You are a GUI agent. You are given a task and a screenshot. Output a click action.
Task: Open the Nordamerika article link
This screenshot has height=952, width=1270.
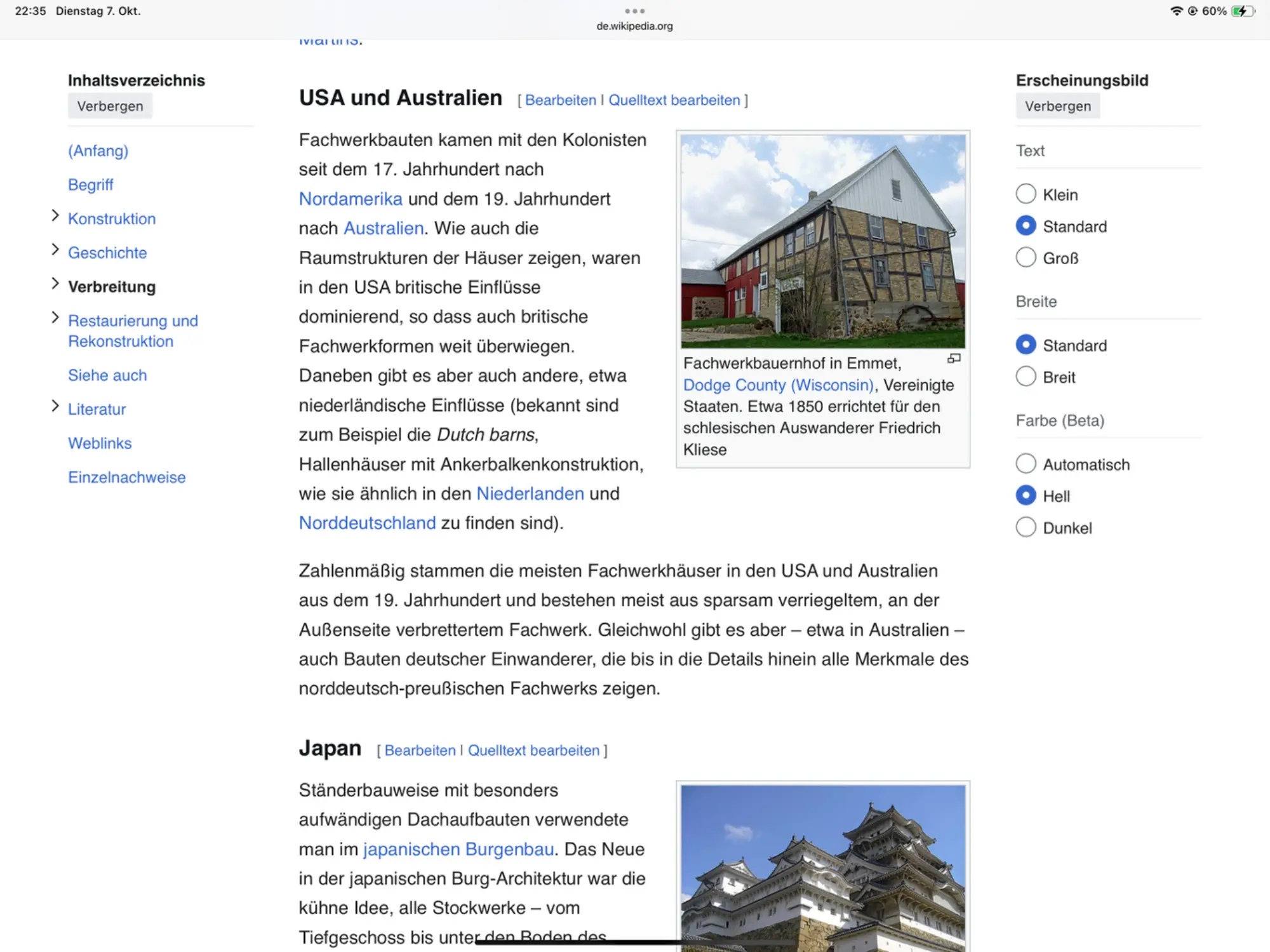[x=351, y=199]
